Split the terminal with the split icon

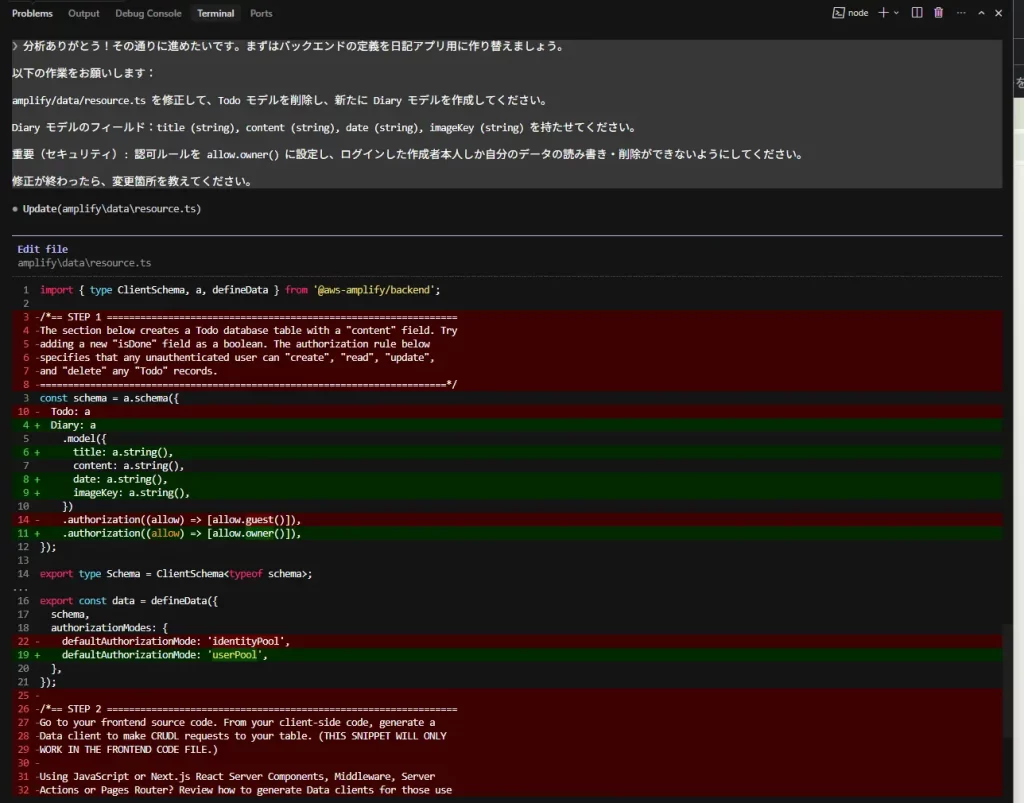point(916,13)
